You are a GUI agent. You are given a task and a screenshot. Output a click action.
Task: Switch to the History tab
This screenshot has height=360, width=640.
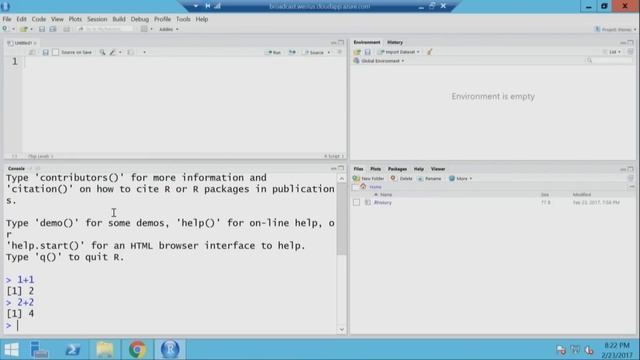[x=395, y=42]
